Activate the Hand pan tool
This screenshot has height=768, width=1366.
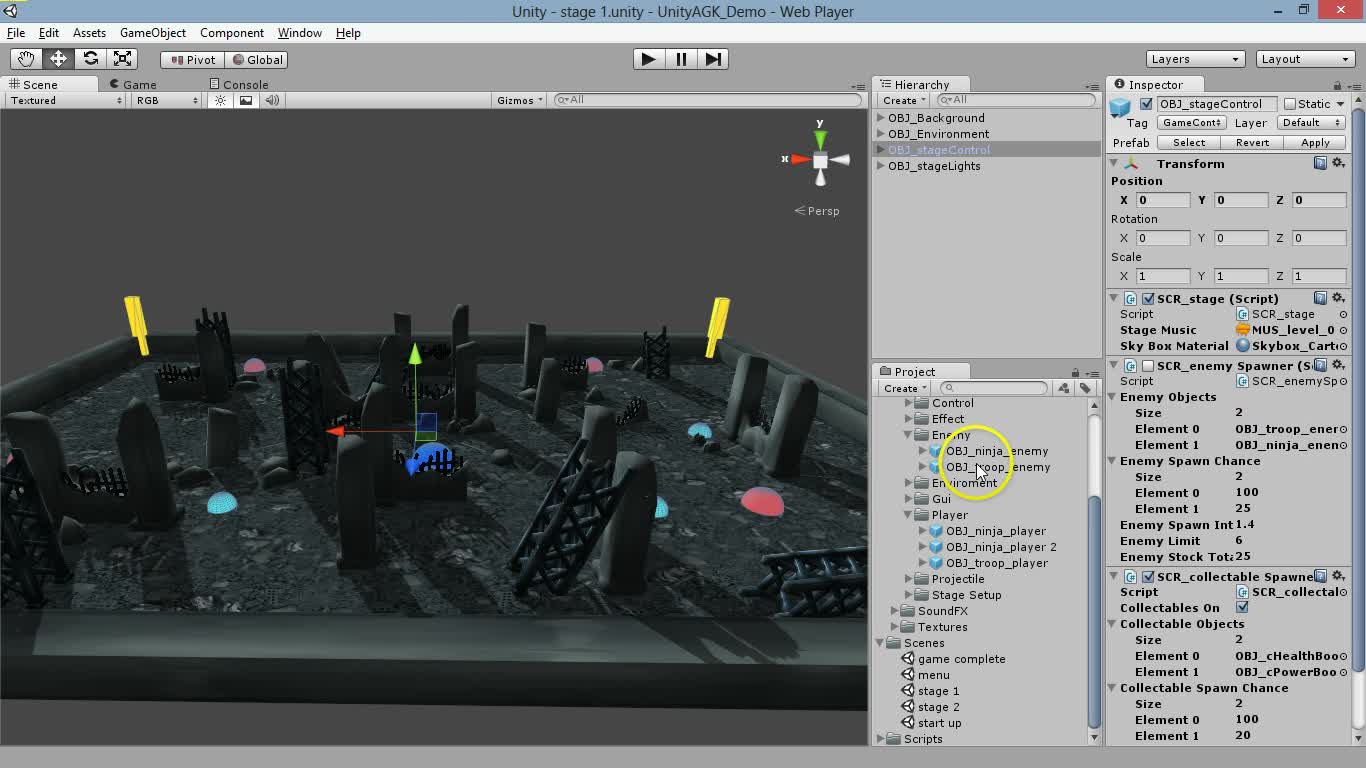[25, 58]
